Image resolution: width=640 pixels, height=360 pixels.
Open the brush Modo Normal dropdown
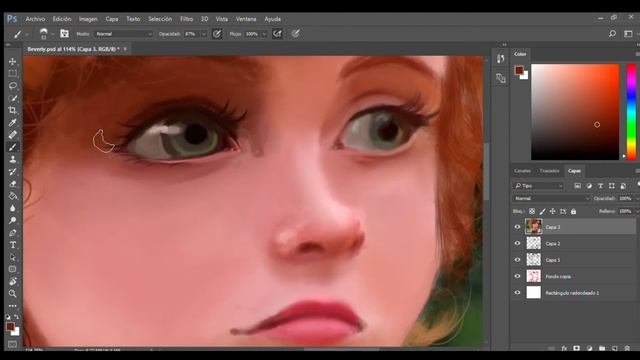(x=124, y=34)
